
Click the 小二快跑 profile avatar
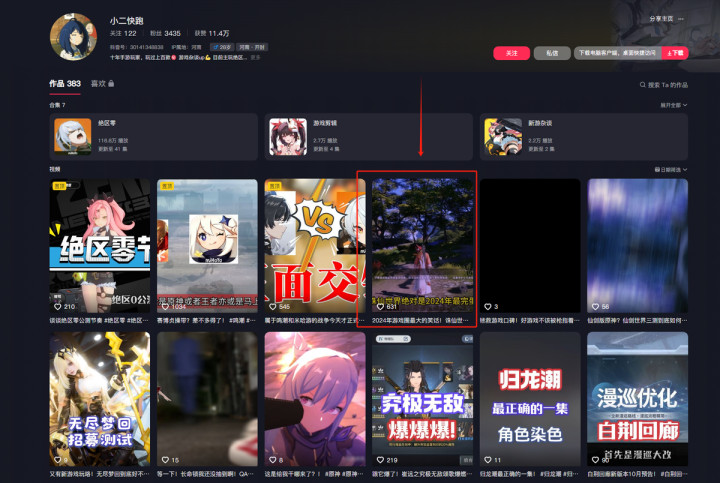coord(73,37)
